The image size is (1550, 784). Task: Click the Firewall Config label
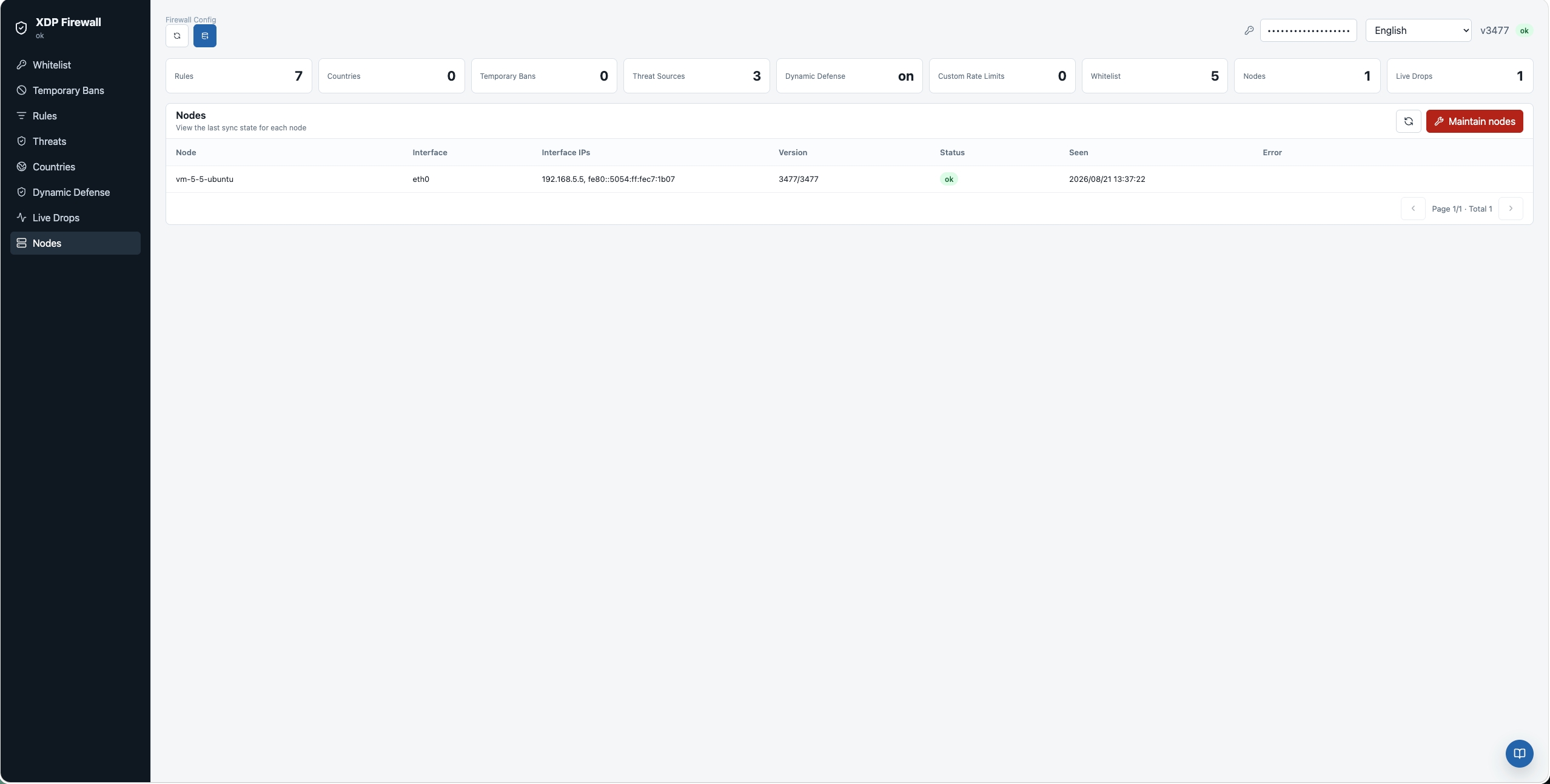click(190, 19)
